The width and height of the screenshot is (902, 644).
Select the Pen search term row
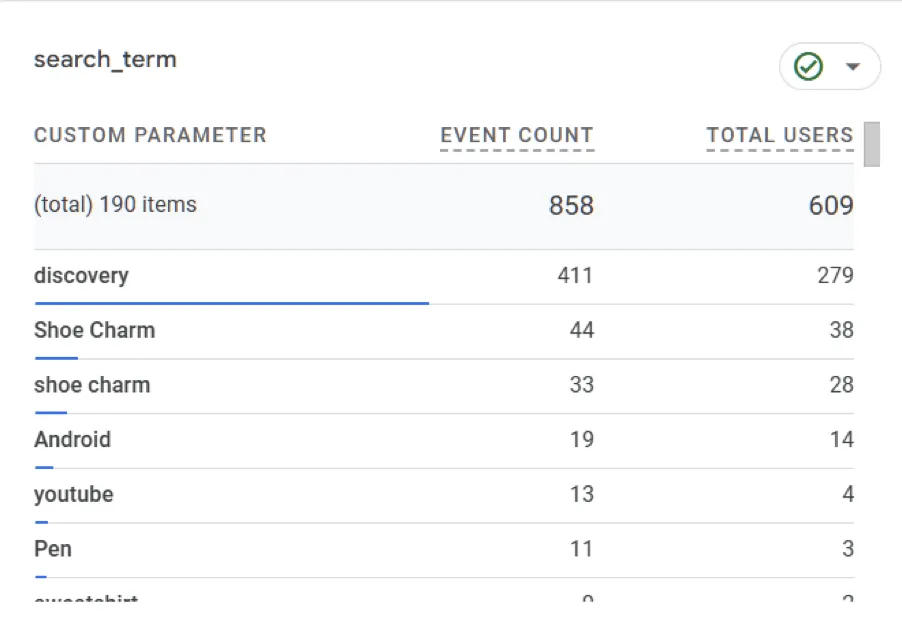(53, 549)
